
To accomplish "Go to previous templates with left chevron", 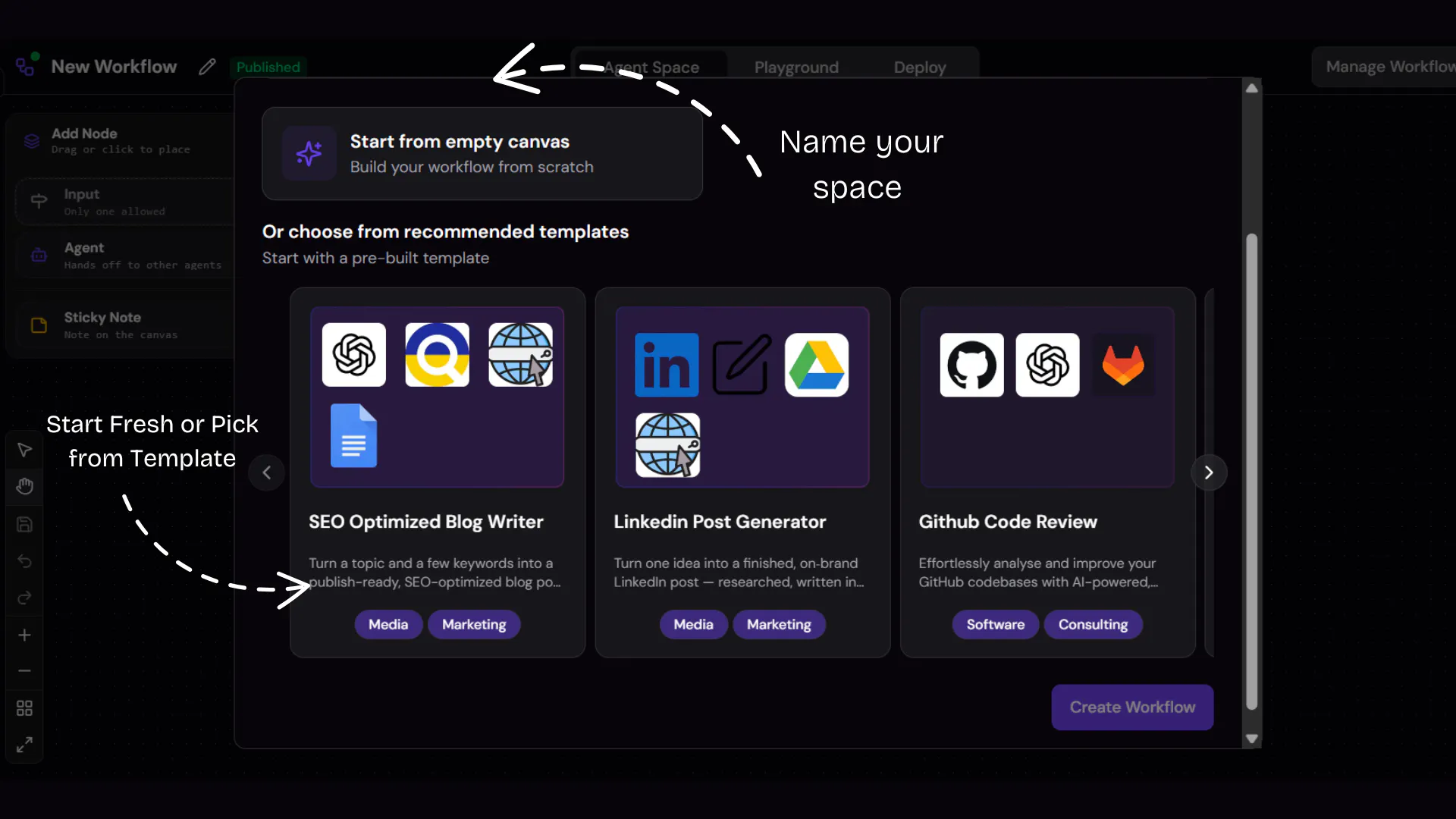I will point(267,472).
